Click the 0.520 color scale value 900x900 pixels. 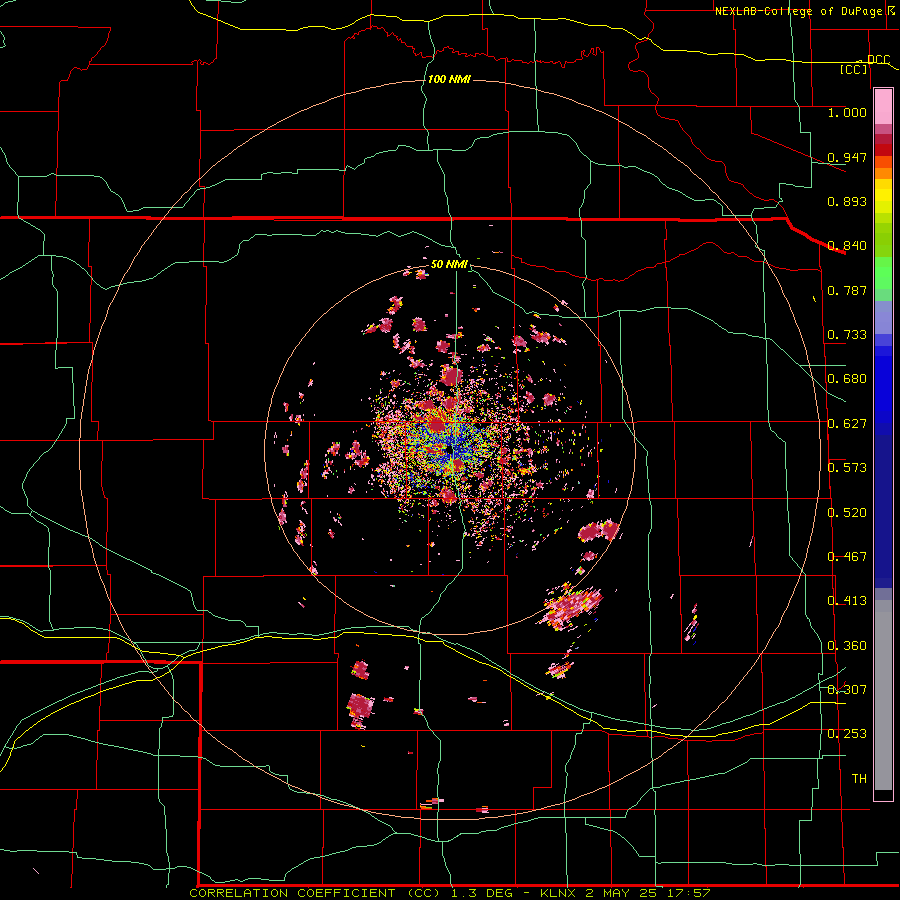coord(847,513)
